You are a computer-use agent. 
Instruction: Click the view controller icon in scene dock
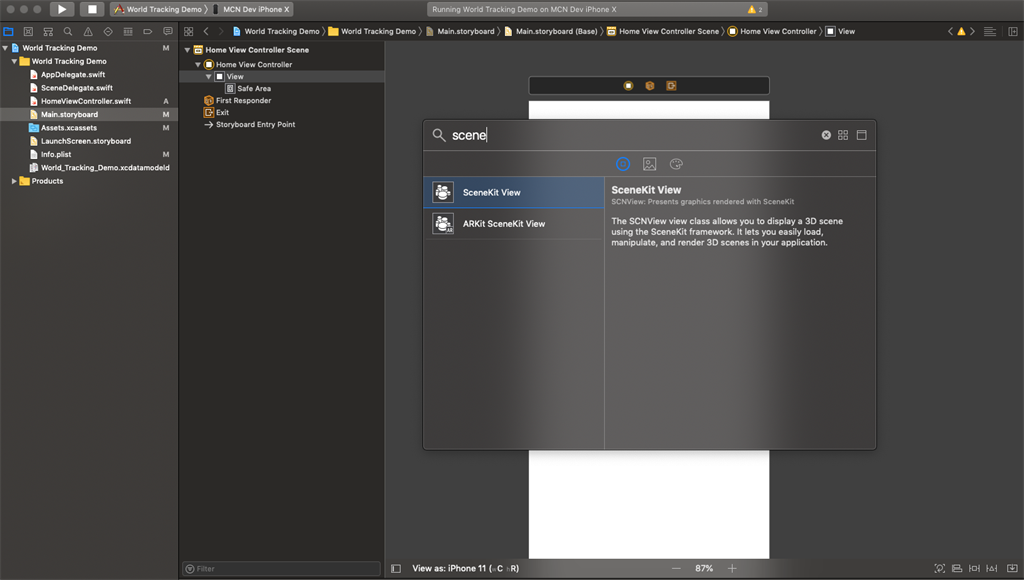[x=628, y=86]
